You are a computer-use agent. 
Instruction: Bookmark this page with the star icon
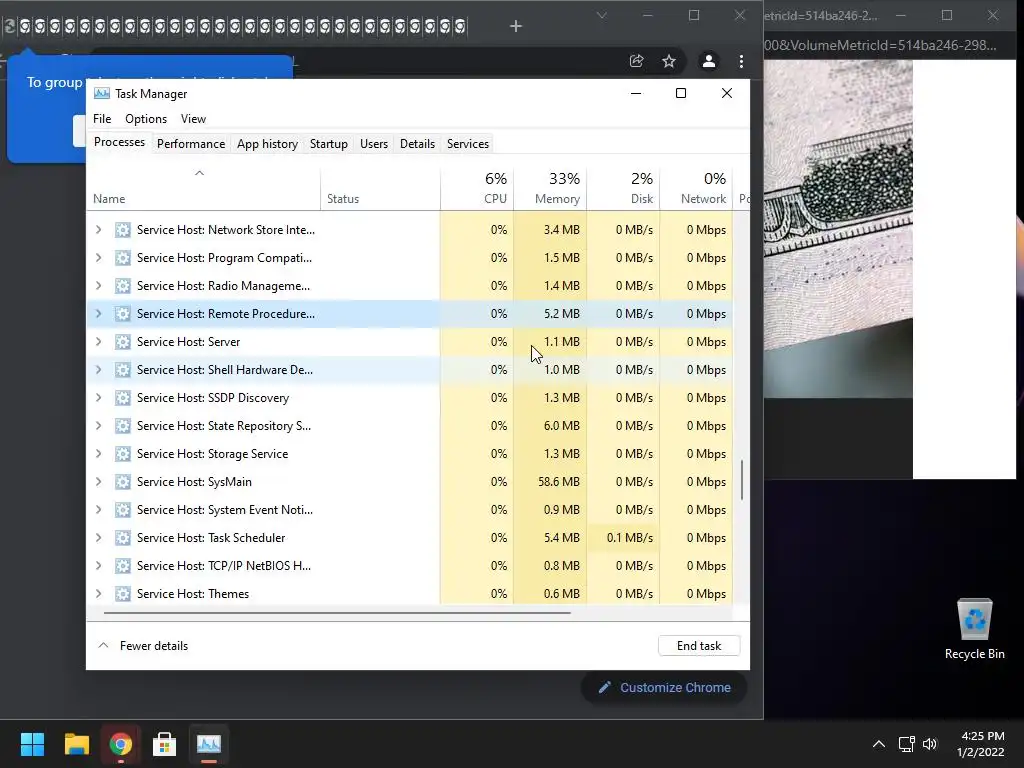click(669, 61)
